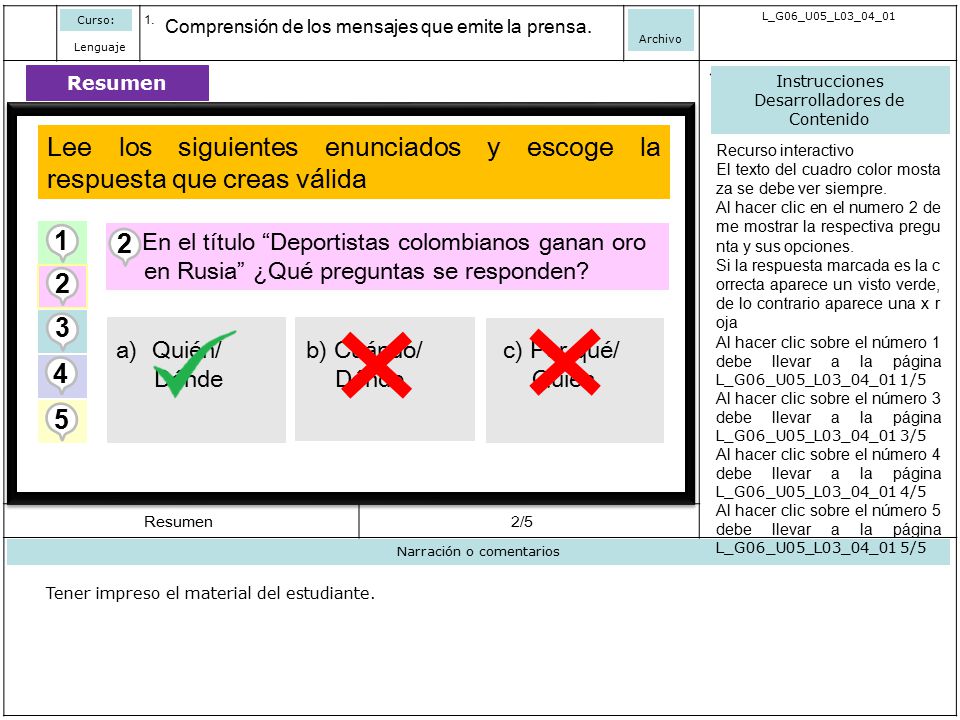Click the Archivo label cell

click(660, 29)
